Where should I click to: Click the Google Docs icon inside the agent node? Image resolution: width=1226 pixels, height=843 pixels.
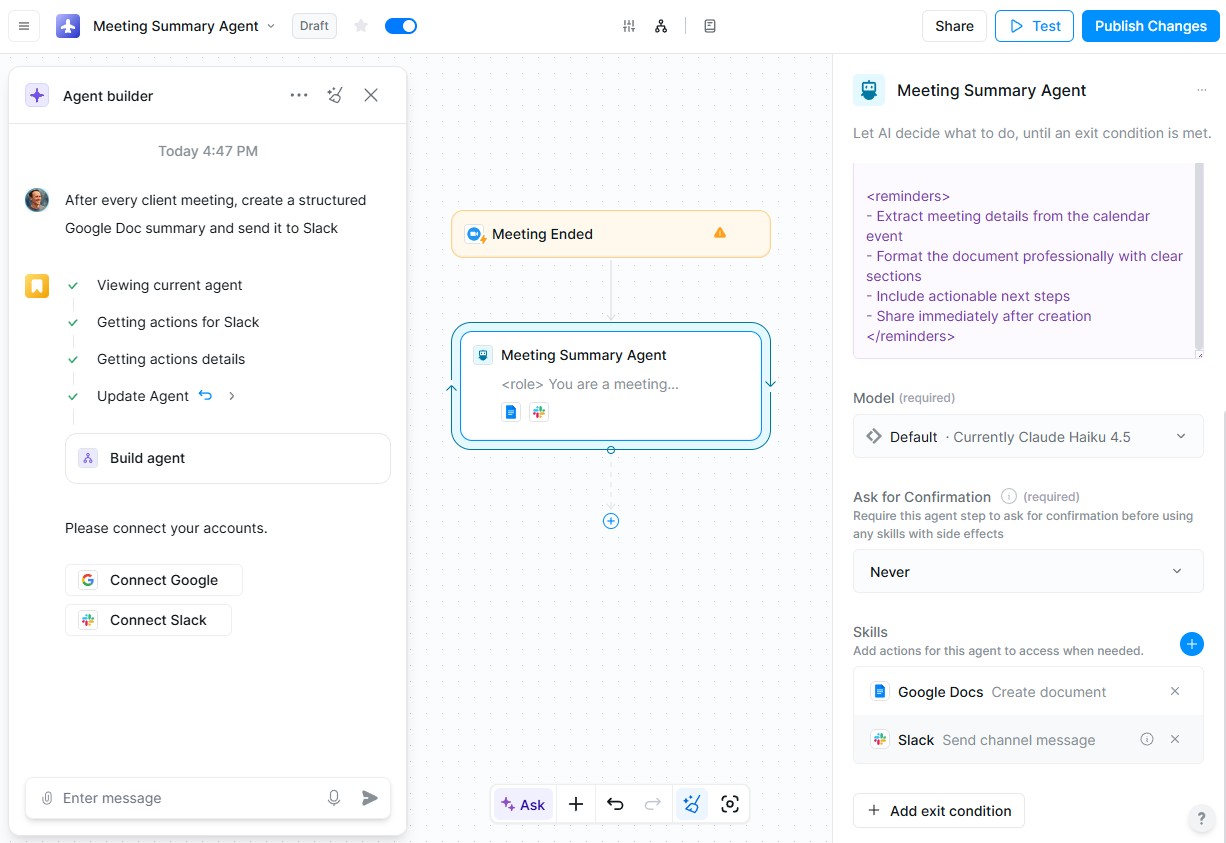(511, 411)
